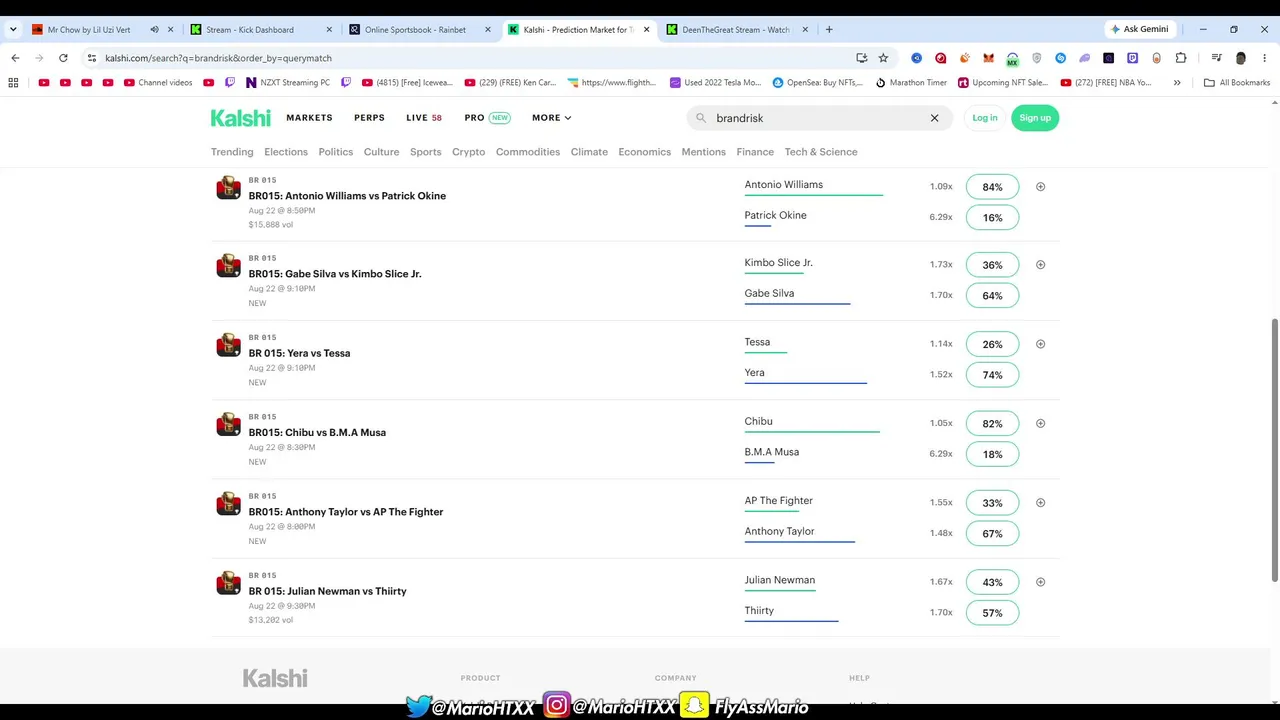Open the Chrome profile avatar
This screenshot has height=720, width=1280.
pos(1241,58)
